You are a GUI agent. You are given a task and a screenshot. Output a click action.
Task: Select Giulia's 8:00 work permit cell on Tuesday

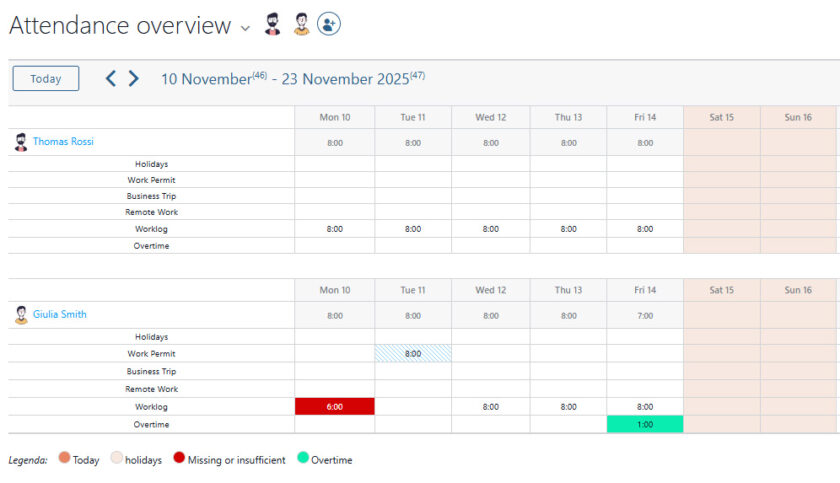tap(413, 354)
